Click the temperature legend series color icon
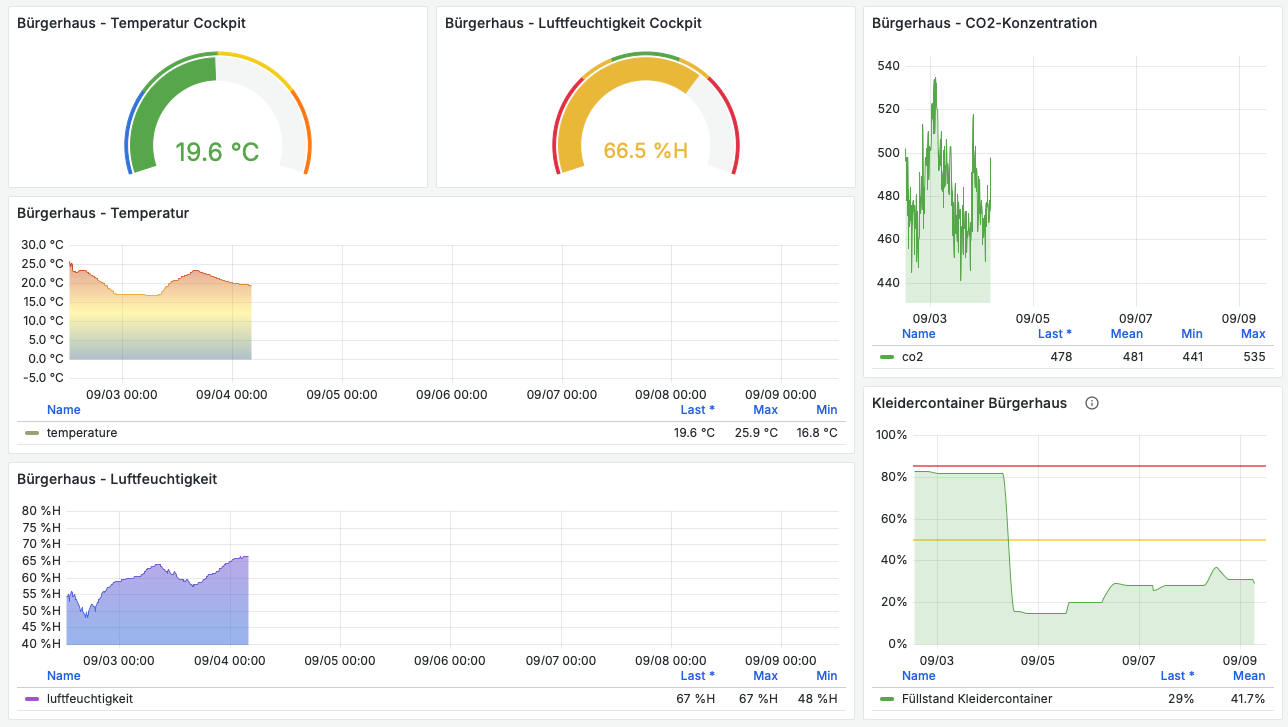 coord(32,433)
